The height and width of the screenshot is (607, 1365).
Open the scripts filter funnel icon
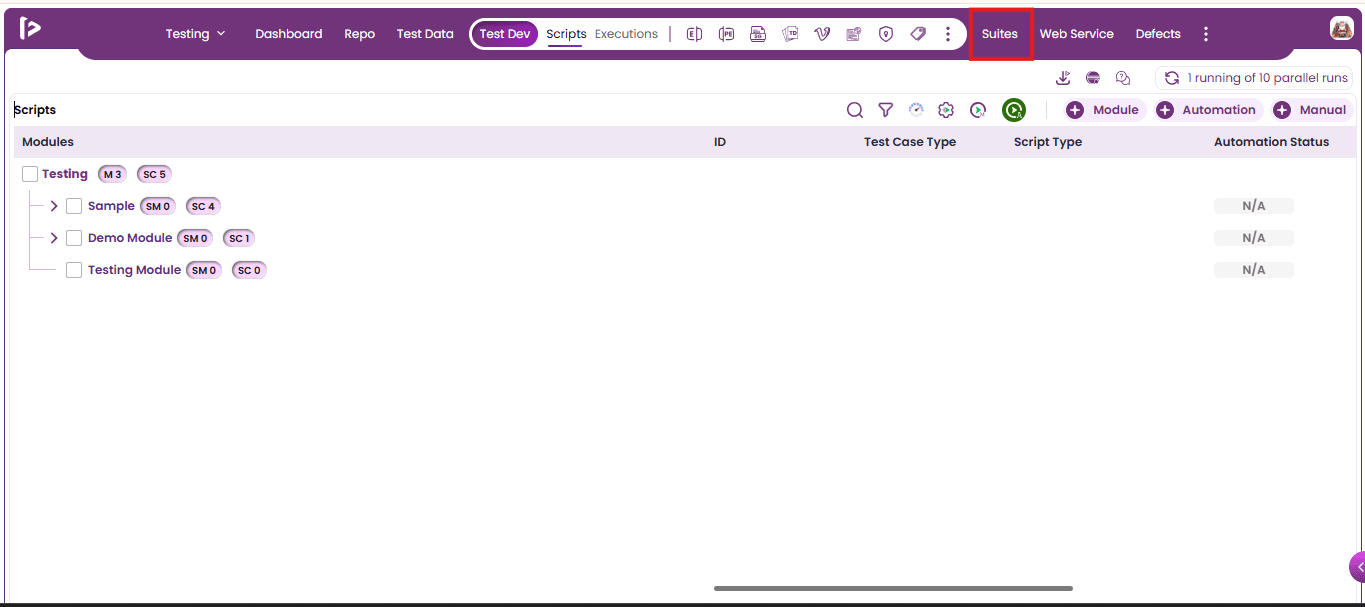pyautogui.click(x=886, y=110)
